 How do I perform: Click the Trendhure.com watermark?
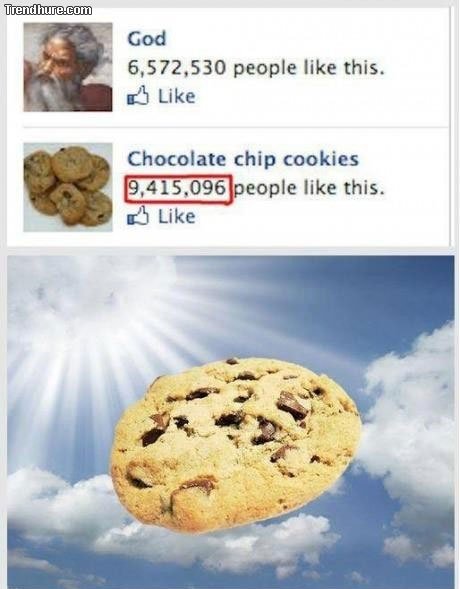[48, 9]
